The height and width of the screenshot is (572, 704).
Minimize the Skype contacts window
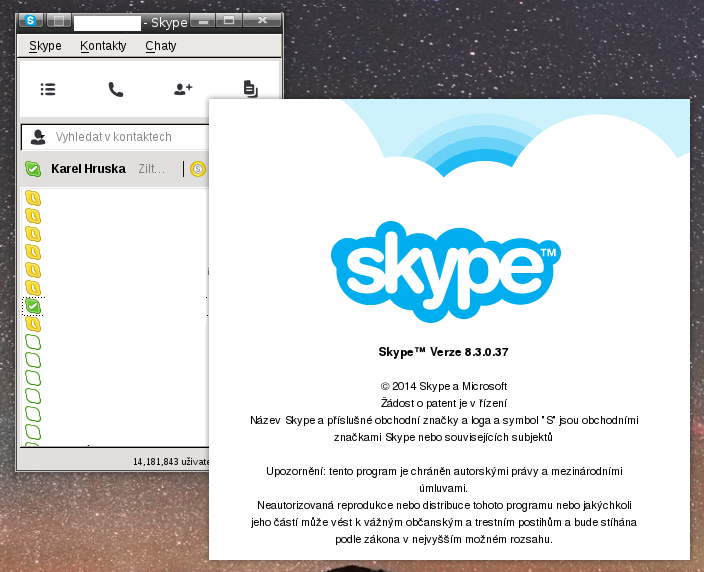(203, 21)
